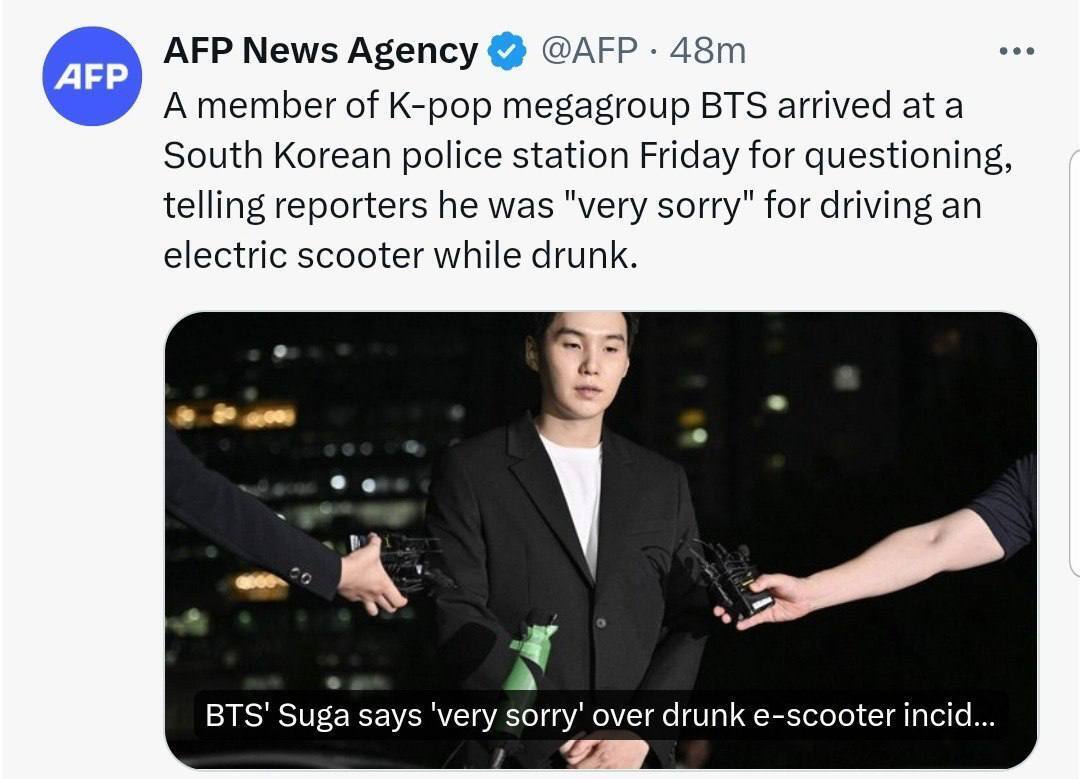This screenshot has height=779, width=1080.
Task: Click the quoted "very sorry" in the tweet body
Action: coord(660,205)
